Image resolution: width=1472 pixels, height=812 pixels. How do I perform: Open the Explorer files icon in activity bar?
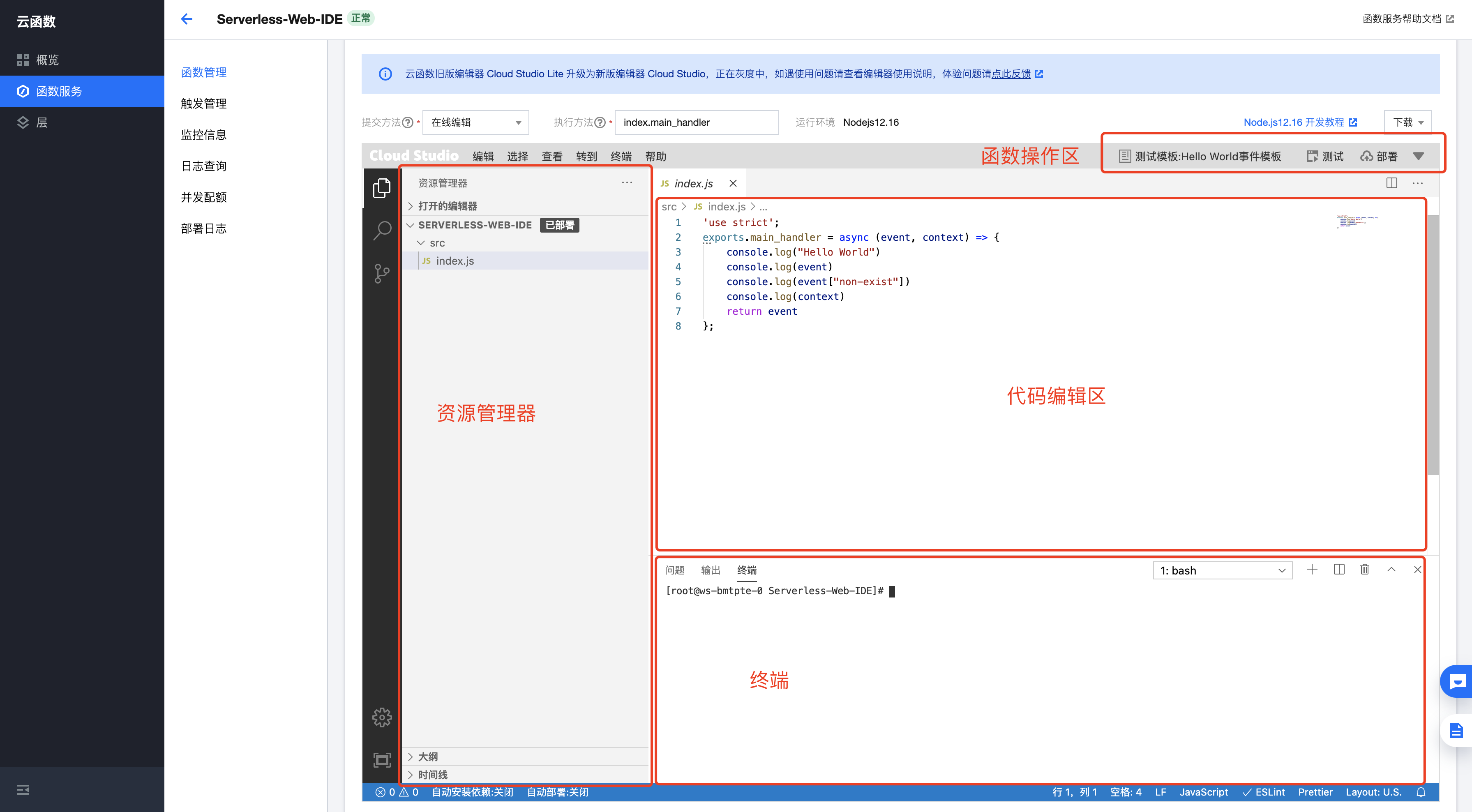(x=382, y=188)
